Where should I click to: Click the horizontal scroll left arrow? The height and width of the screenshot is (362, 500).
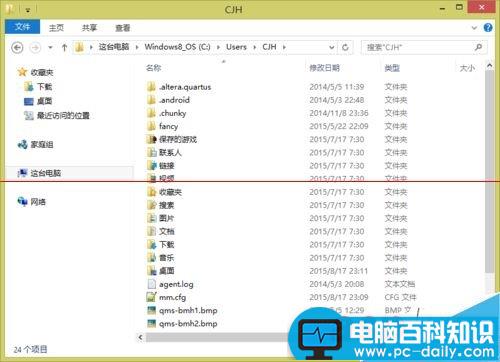point(140,337)
